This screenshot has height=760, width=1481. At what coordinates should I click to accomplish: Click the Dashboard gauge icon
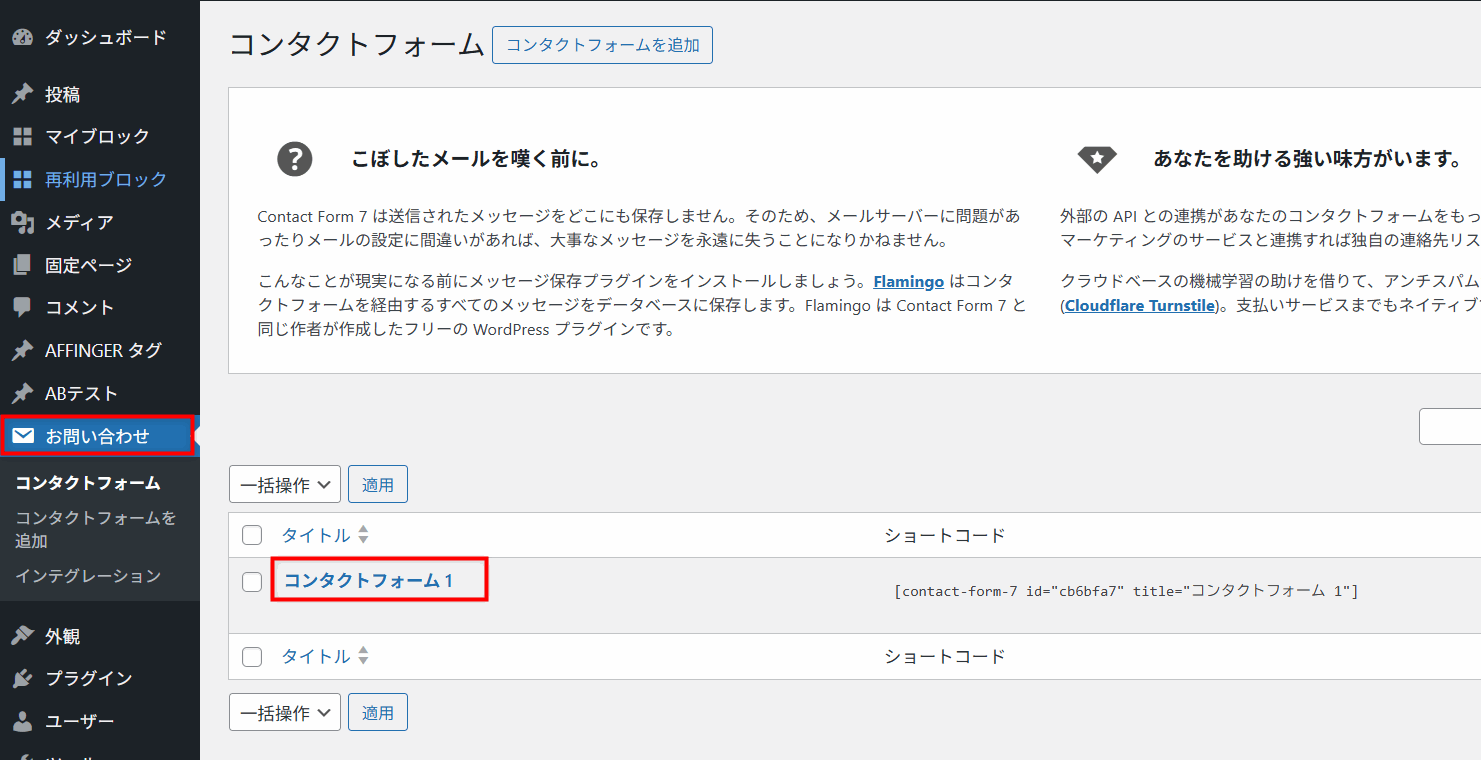(x=22, y=38)
